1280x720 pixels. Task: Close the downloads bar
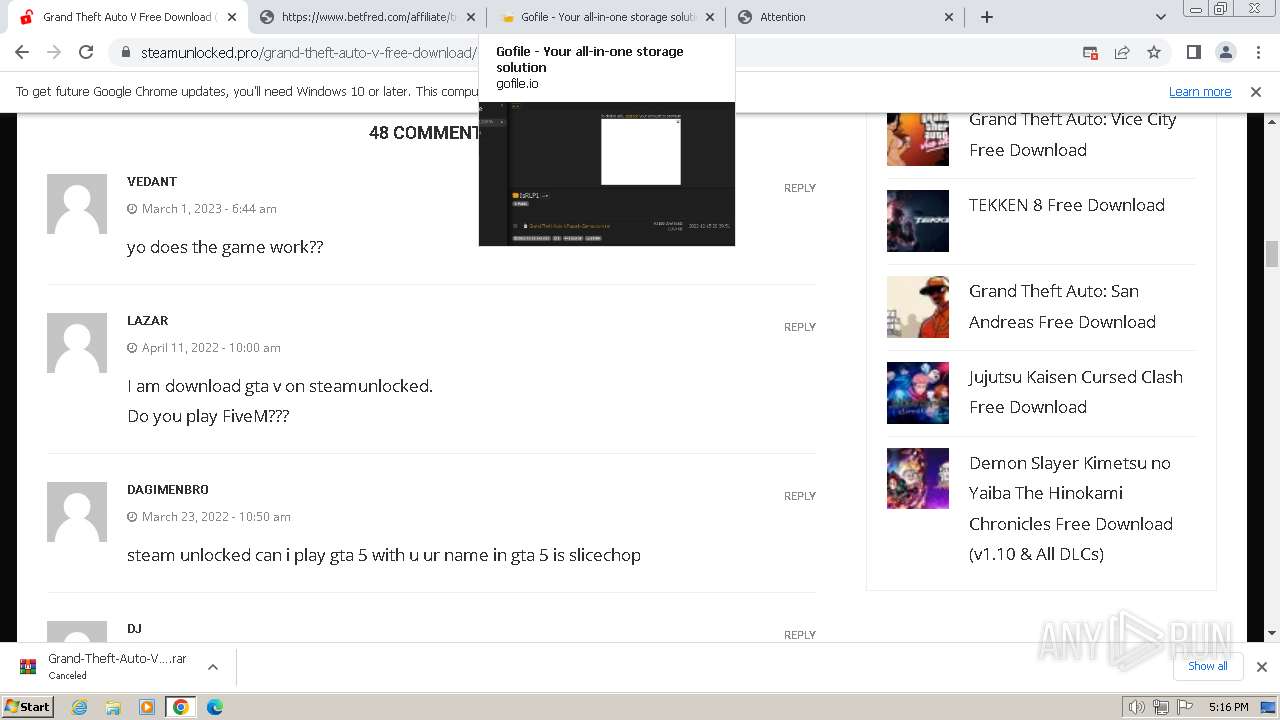[1261, 667]
